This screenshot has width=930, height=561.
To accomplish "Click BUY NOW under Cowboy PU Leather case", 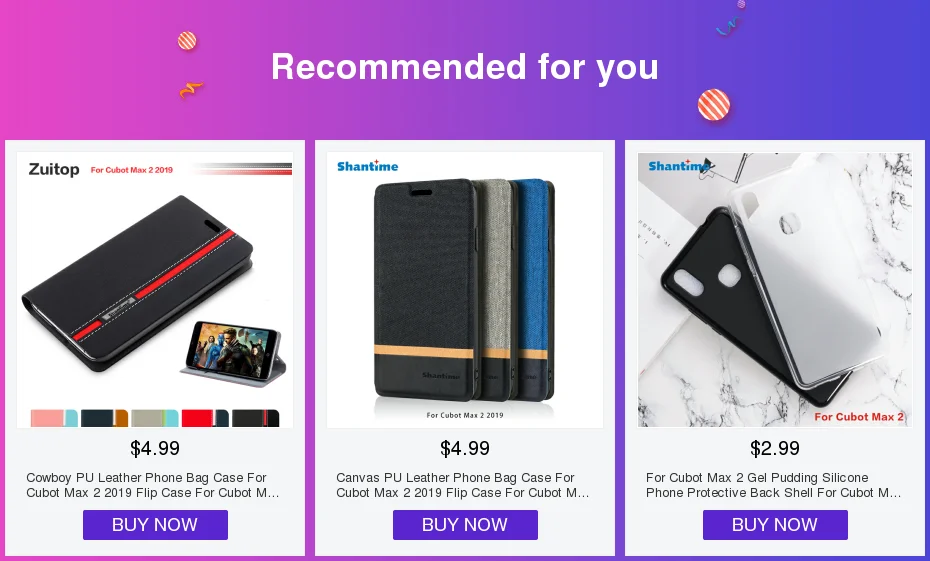I will pyautogui.click(x=155, y=525).
